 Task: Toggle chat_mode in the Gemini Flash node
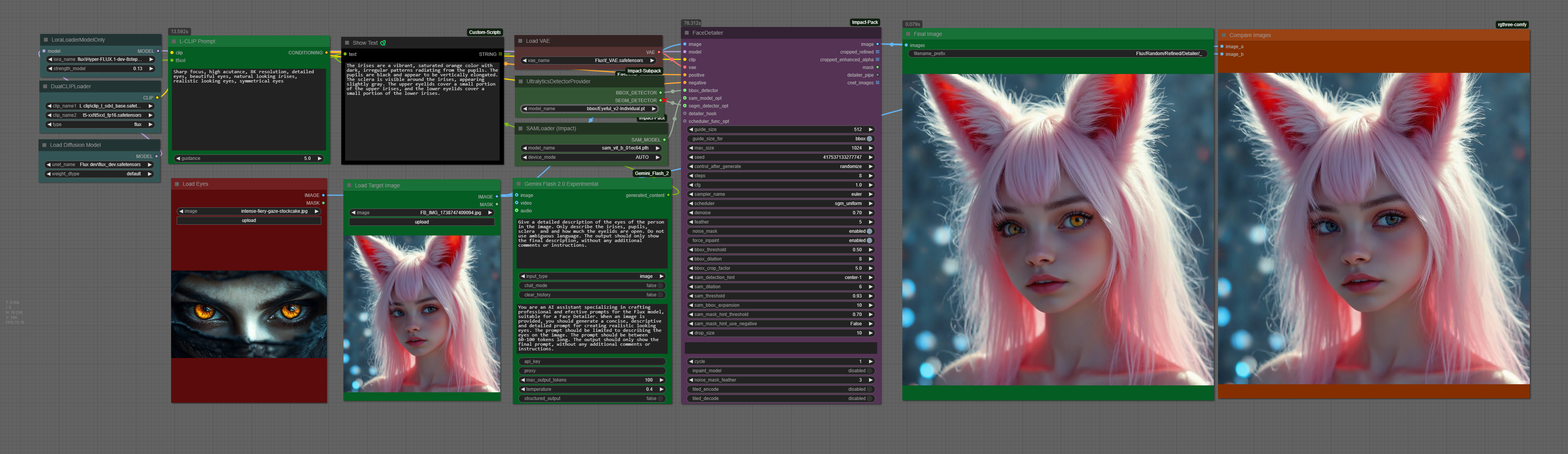tap(592, 286)
